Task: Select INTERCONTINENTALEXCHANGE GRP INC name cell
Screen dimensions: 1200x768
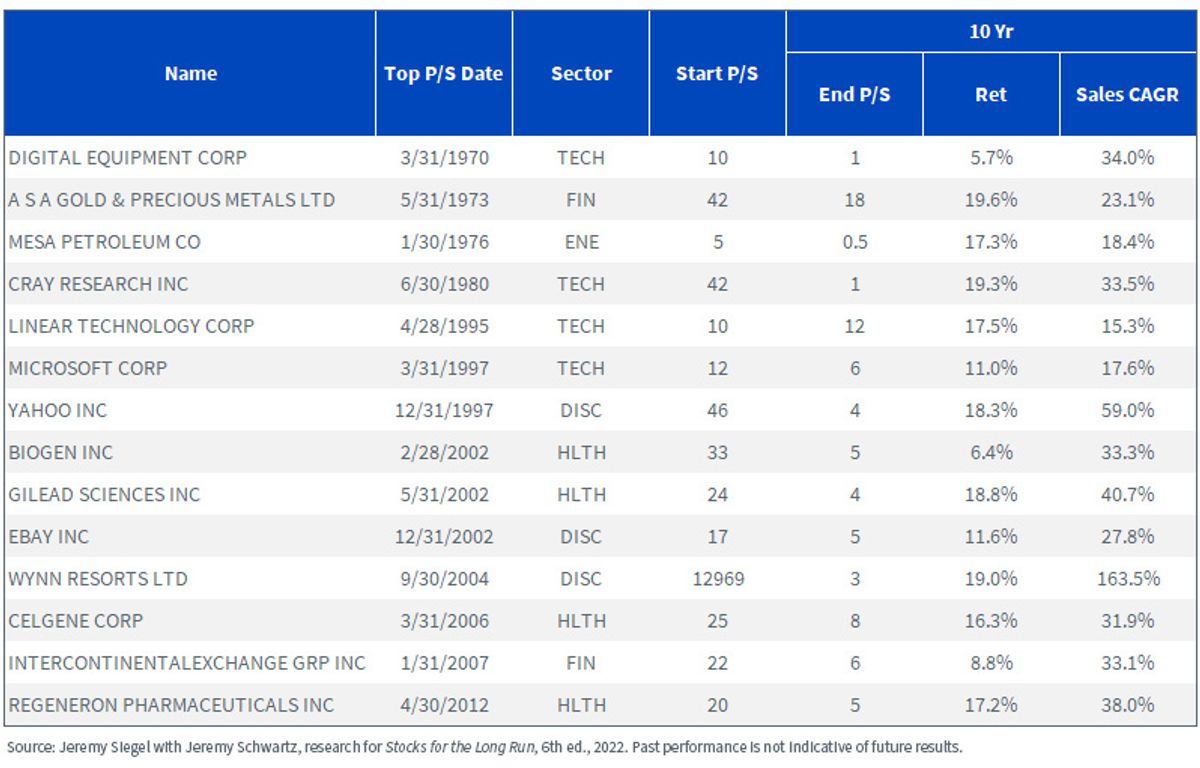Action: [187, 662]
